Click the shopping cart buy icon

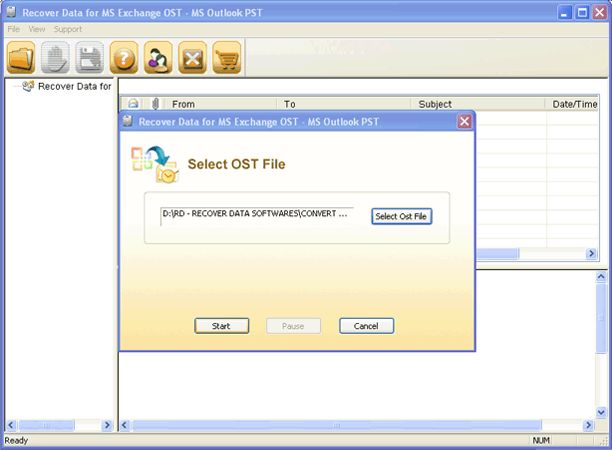(x=227, y=58)
